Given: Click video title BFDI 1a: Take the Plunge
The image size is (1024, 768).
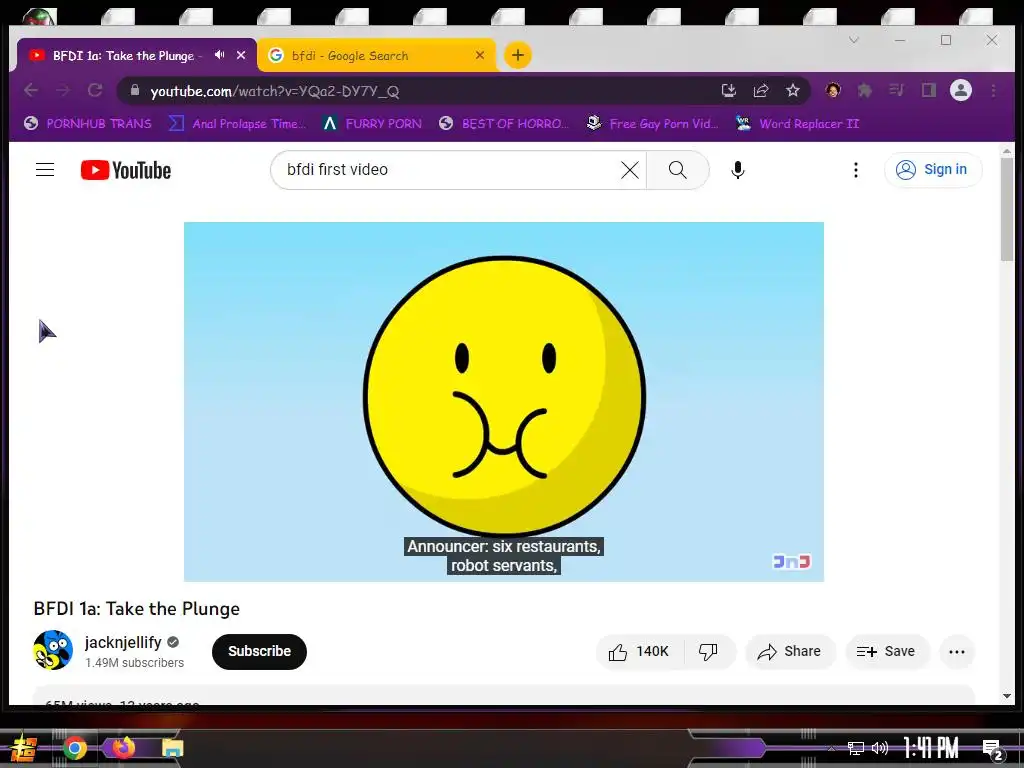Looking at the screenshot, I should tap(136, 609).
